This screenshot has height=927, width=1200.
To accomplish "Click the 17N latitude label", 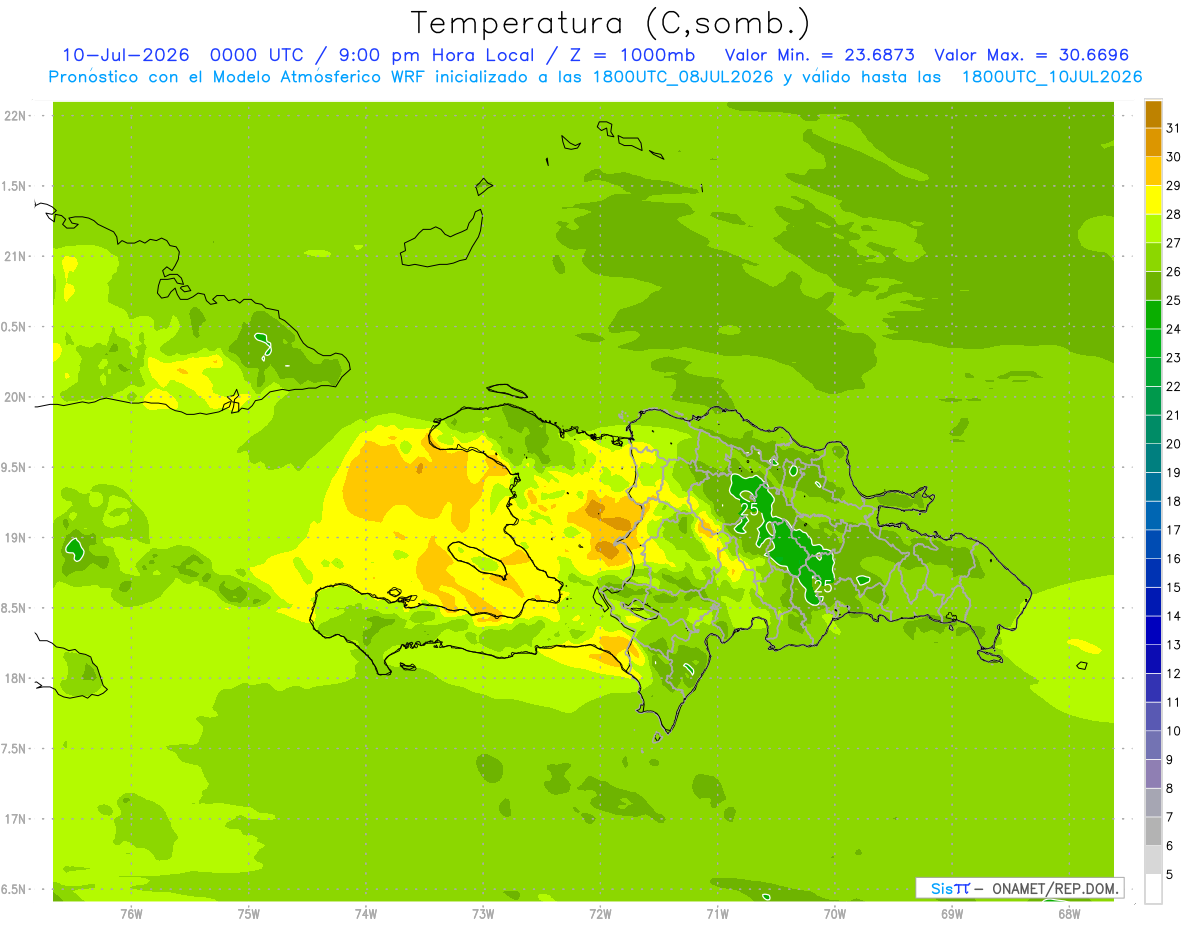I will (15, 820).
